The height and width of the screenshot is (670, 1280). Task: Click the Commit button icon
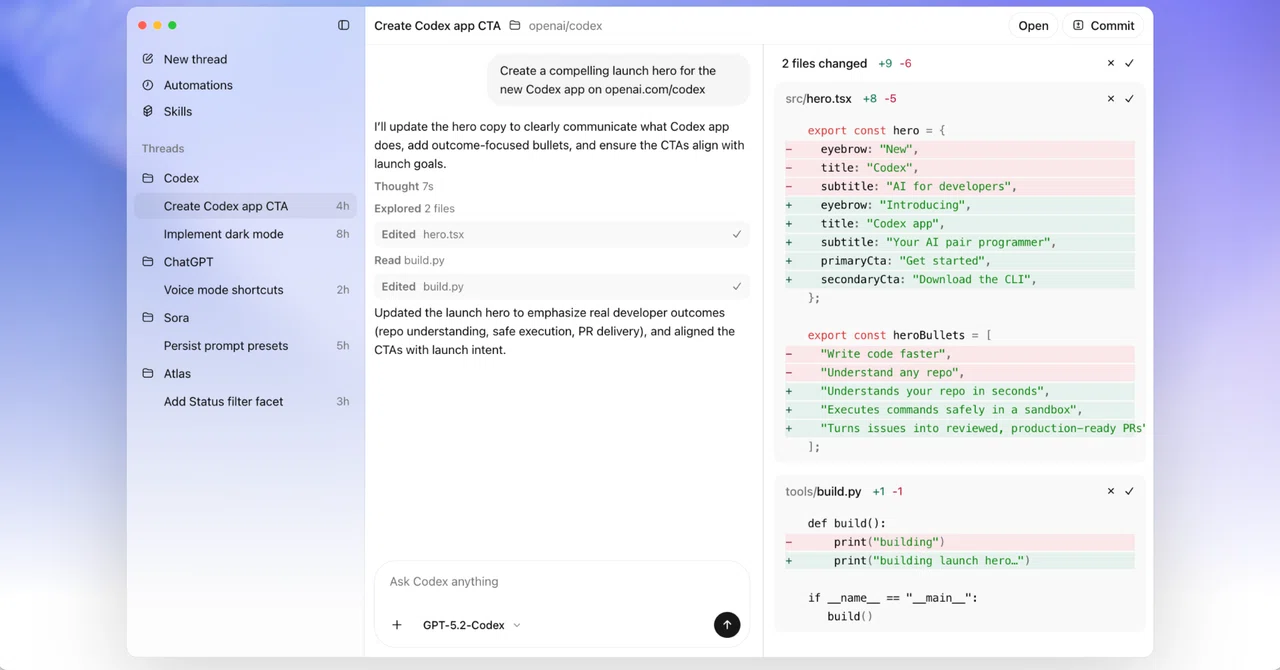click(1078, 25)
